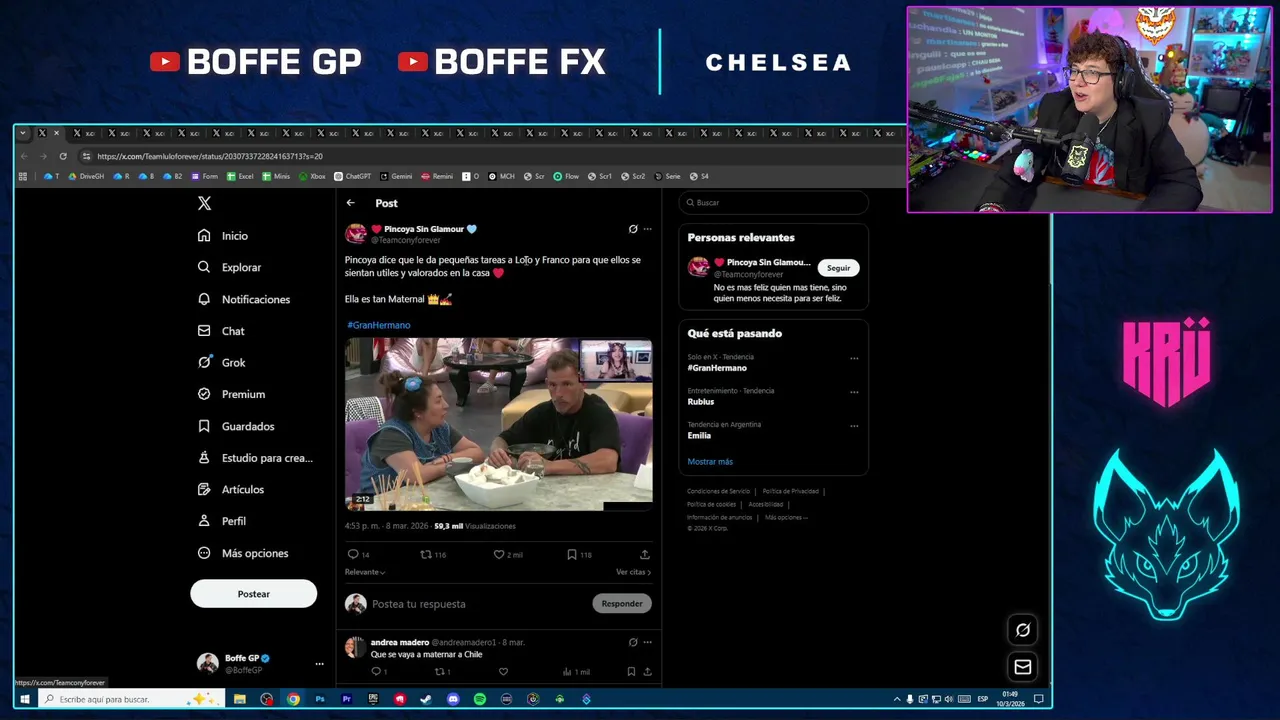Click the Guardados bookmark icon in sidebar
Screen dimensions: 1280x720
pyautogui.click(x=204, y=426)
